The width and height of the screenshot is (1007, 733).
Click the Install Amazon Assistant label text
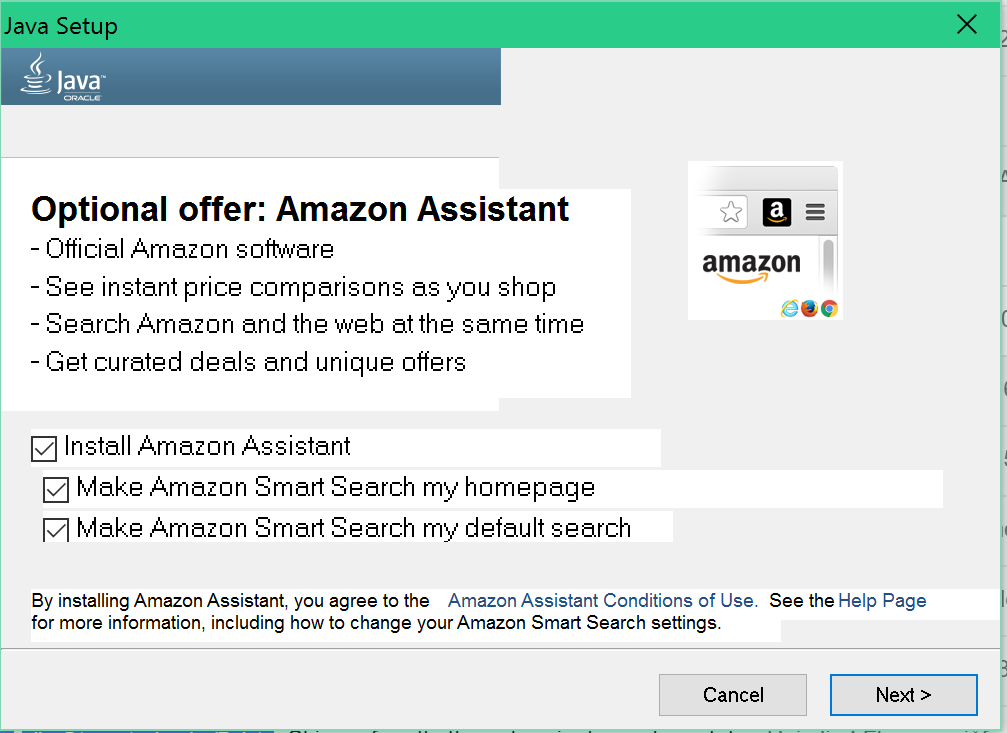[207, 446]
